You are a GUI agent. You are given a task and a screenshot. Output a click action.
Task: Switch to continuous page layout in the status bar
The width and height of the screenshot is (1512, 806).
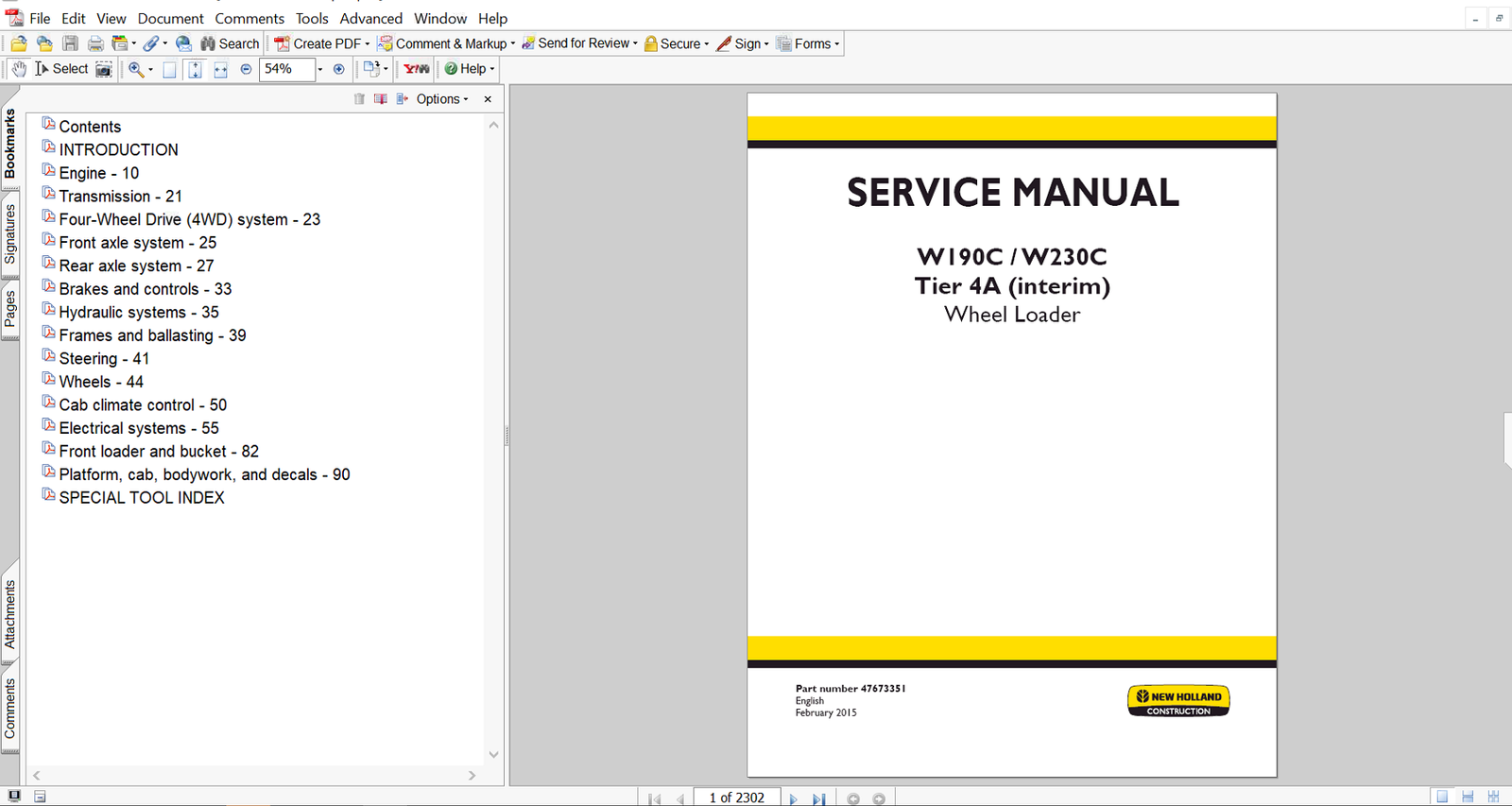point(1468,797)
